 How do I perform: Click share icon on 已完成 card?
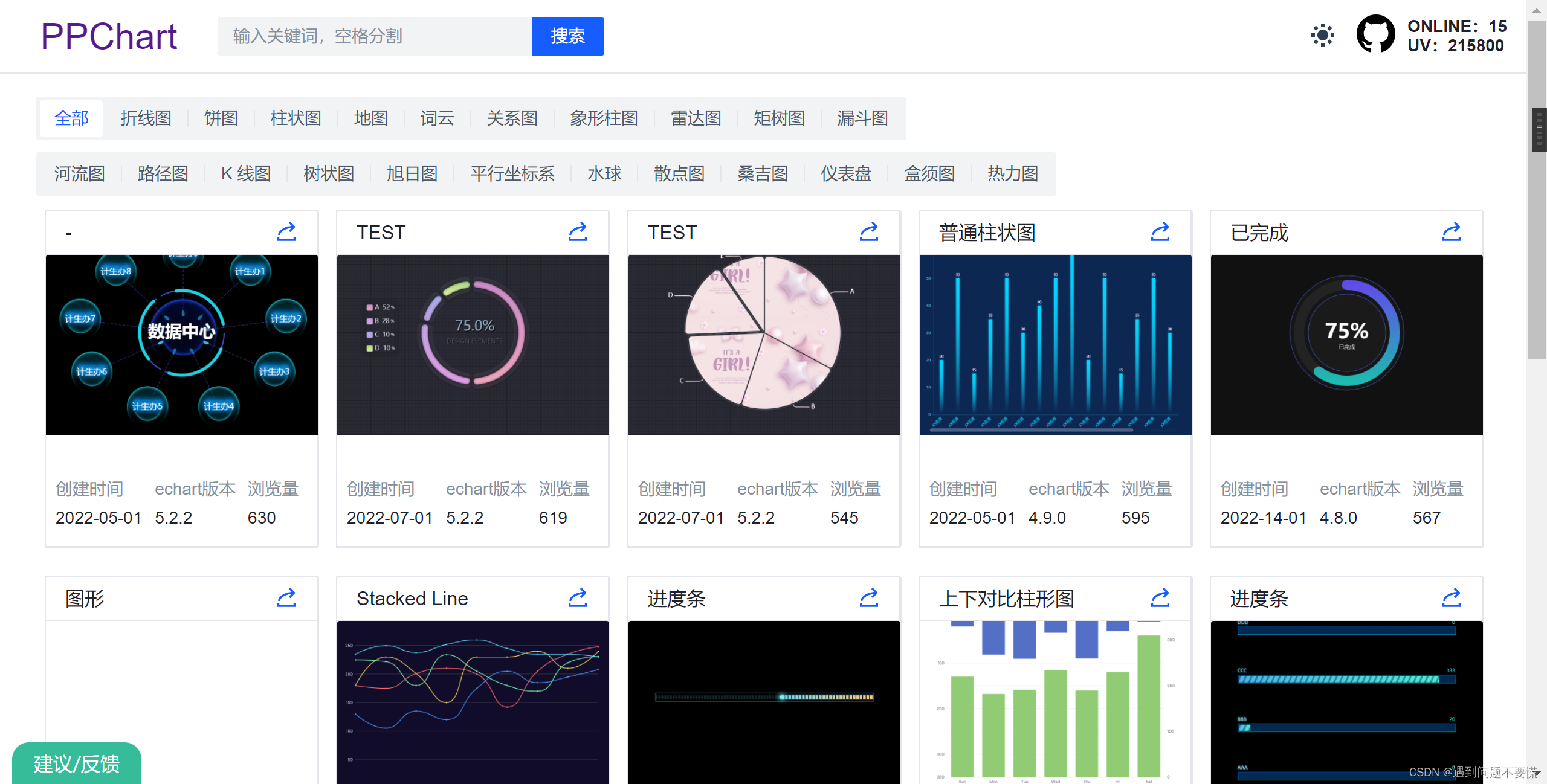[x=1451, y=233]
